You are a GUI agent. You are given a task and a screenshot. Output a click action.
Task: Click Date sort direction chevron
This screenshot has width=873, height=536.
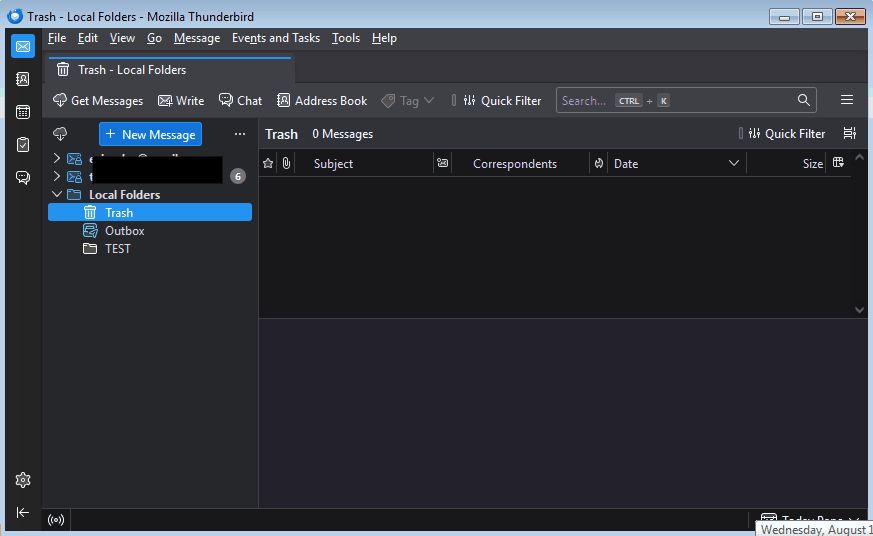(734, 163)
